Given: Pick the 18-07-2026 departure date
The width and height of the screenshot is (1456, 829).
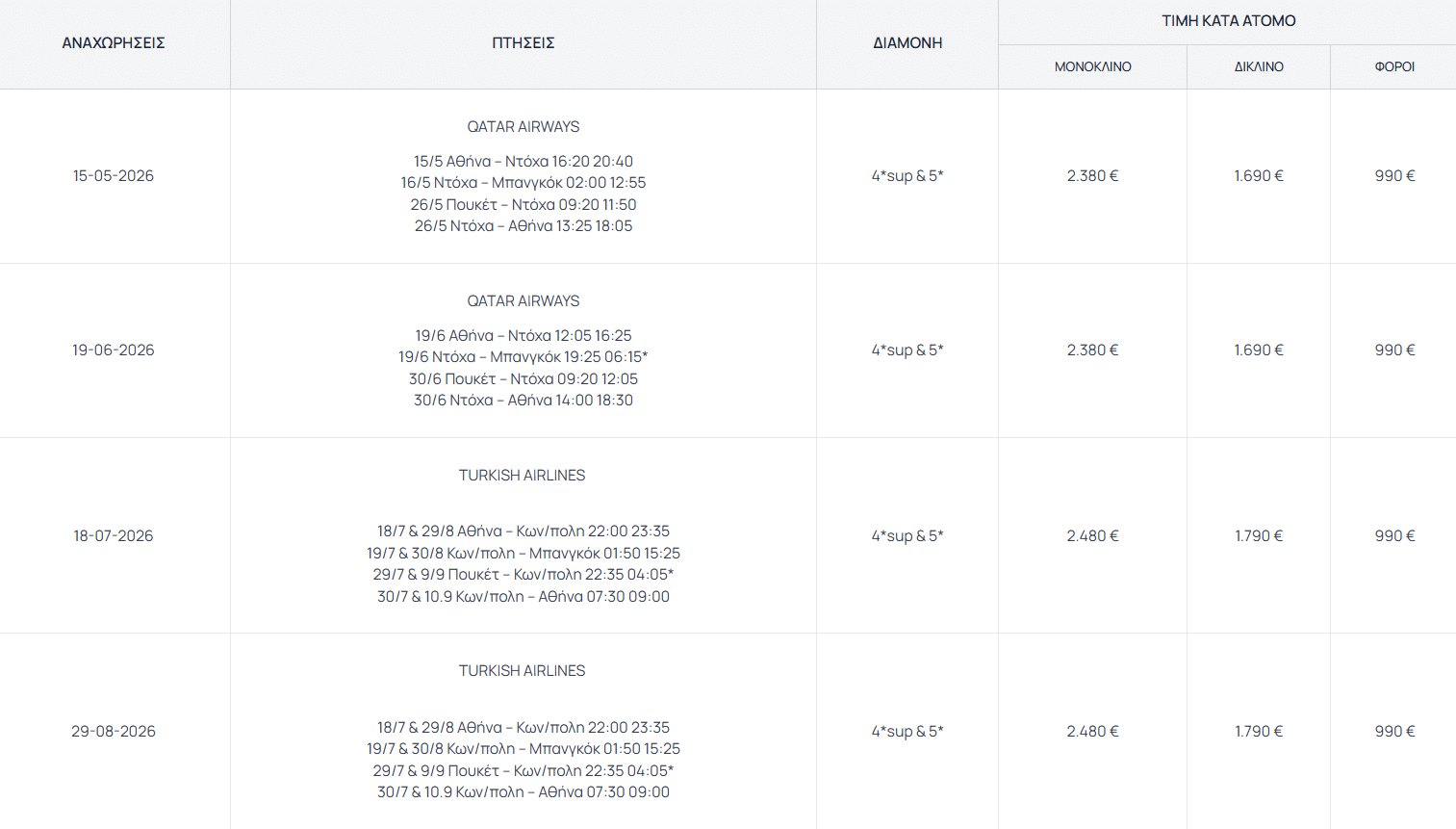Looking at the screenshot, I should tap(114, 536).
